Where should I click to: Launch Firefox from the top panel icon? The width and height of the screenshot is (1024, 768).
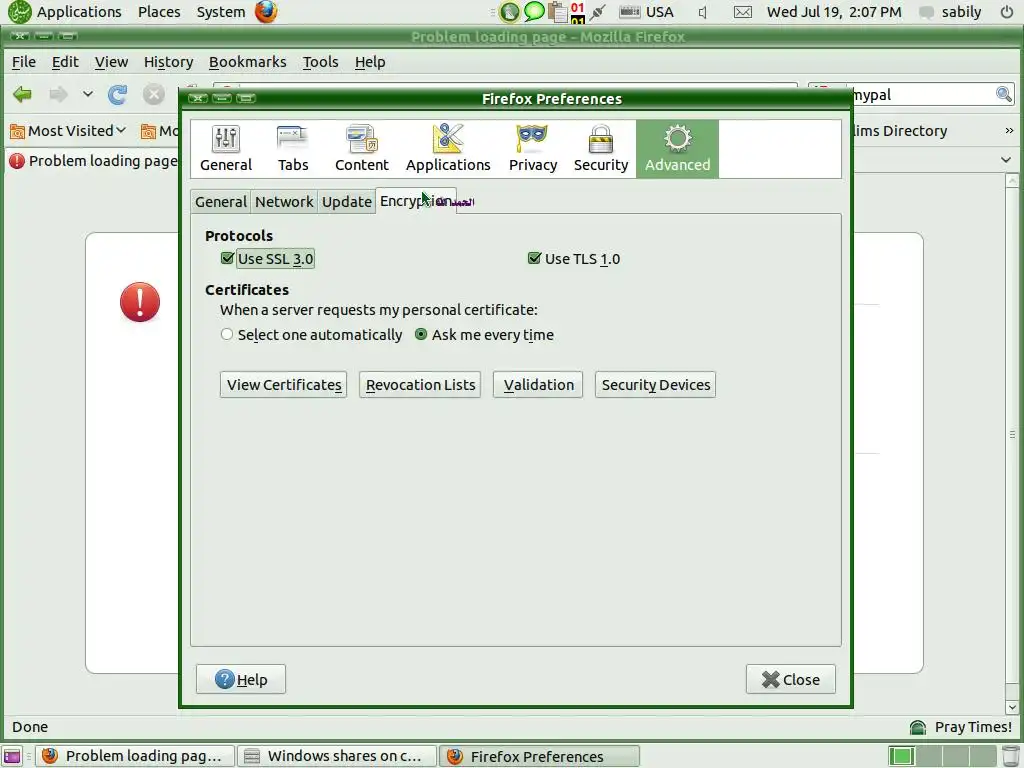tap(266, 12)
